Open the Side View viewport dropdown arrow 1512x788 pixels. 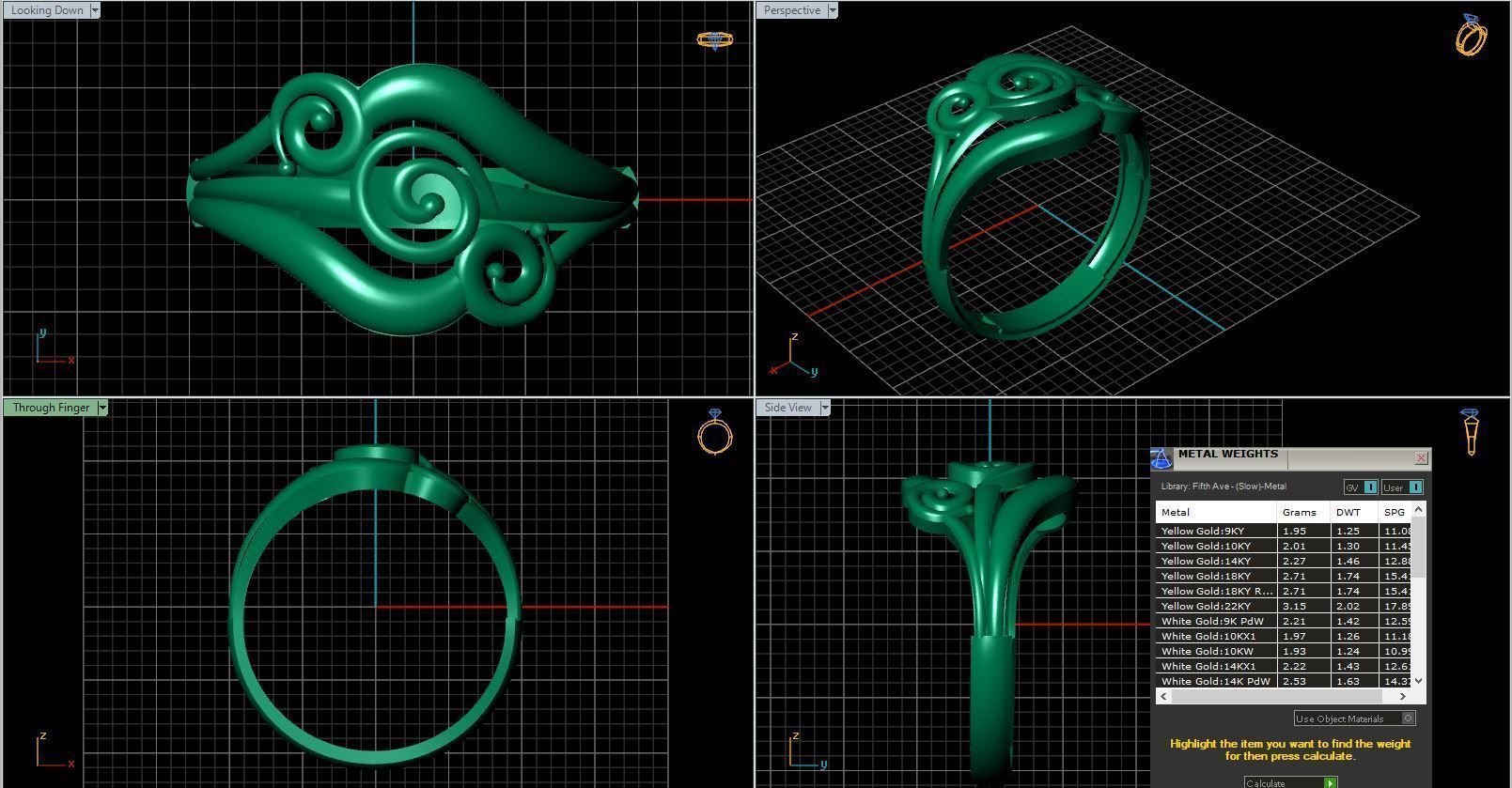click(x=825, y=408)
